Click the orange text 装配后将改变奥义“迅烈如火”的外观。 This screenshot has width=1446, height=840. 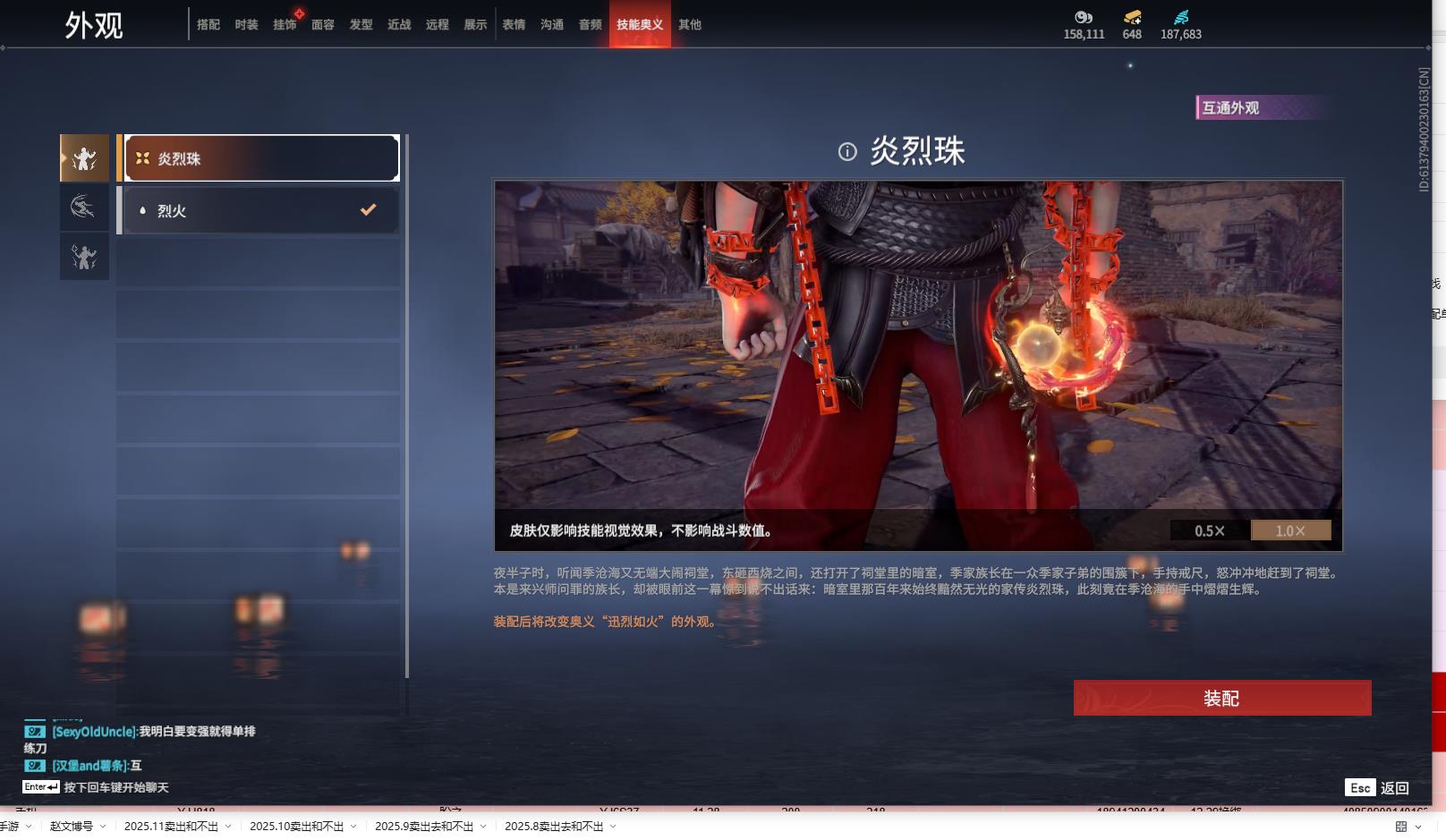608,622
